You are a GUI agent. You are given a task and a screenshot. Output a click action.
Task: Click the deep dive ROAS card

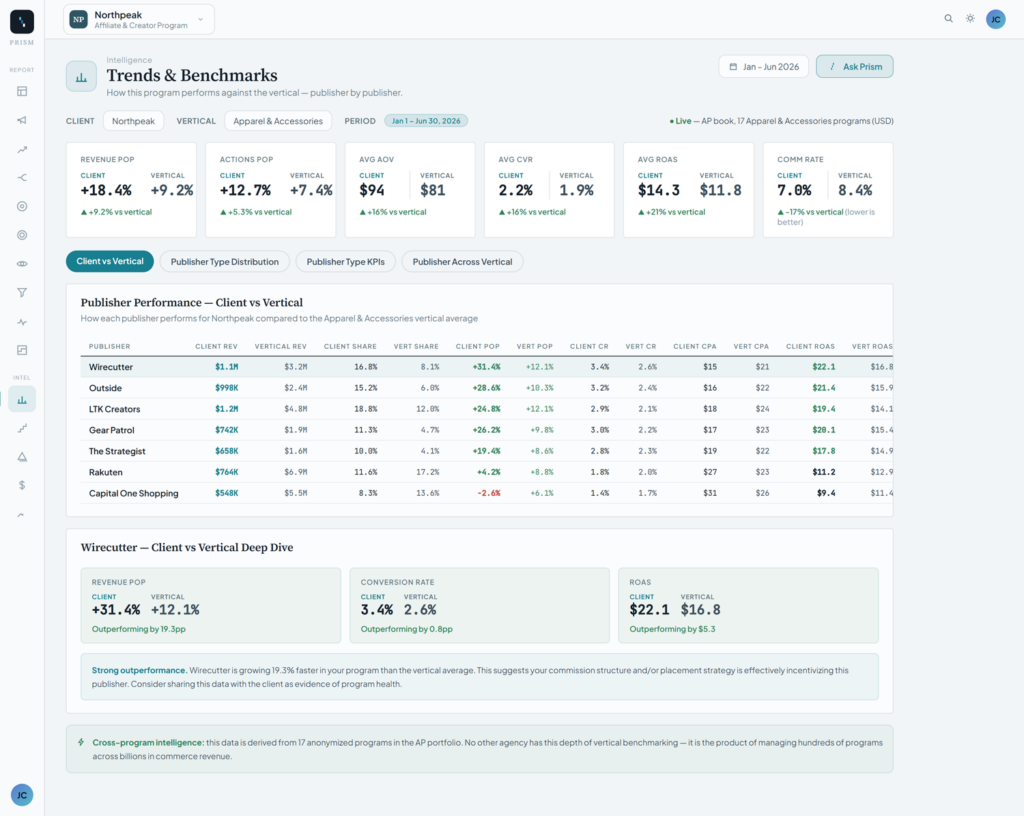click(748, 605)
